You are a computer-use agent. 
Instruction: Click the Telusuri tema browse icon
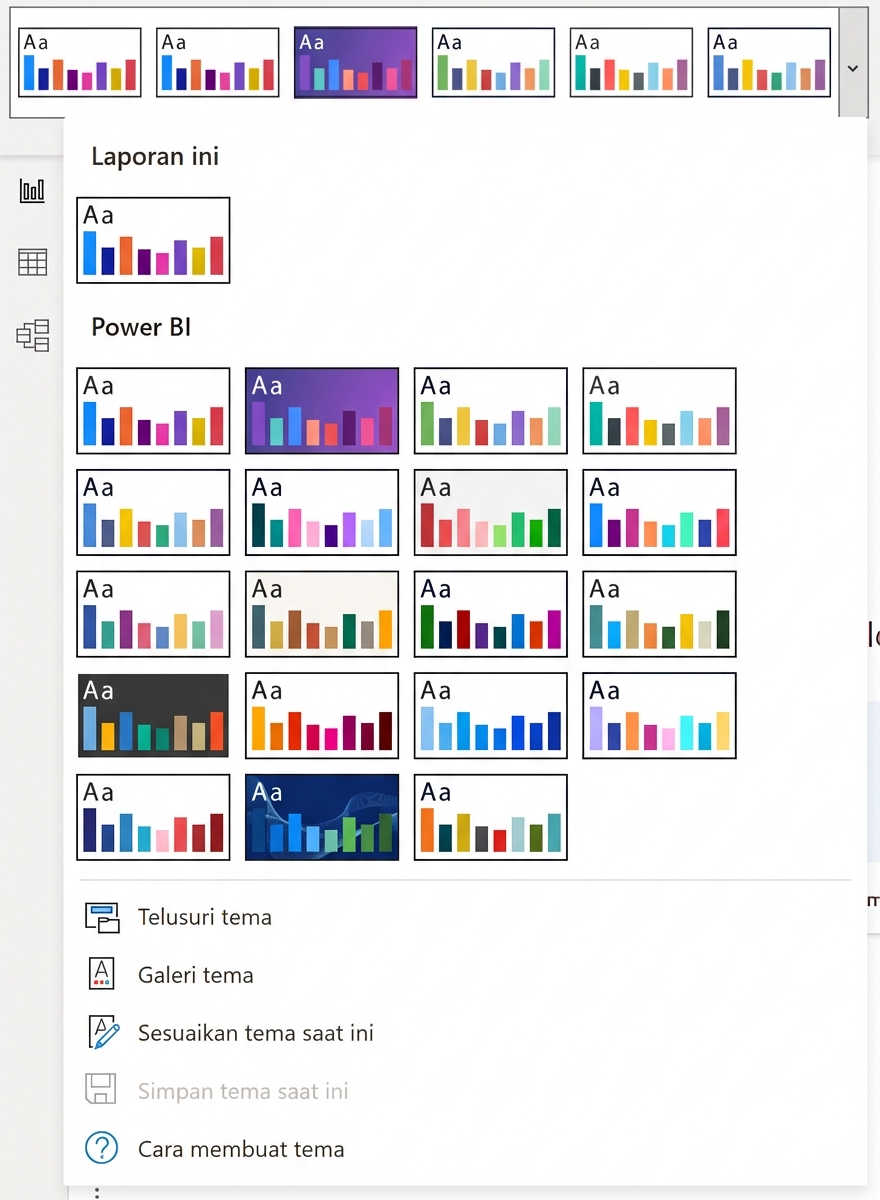pyautogui.click(x=101, y=917)
